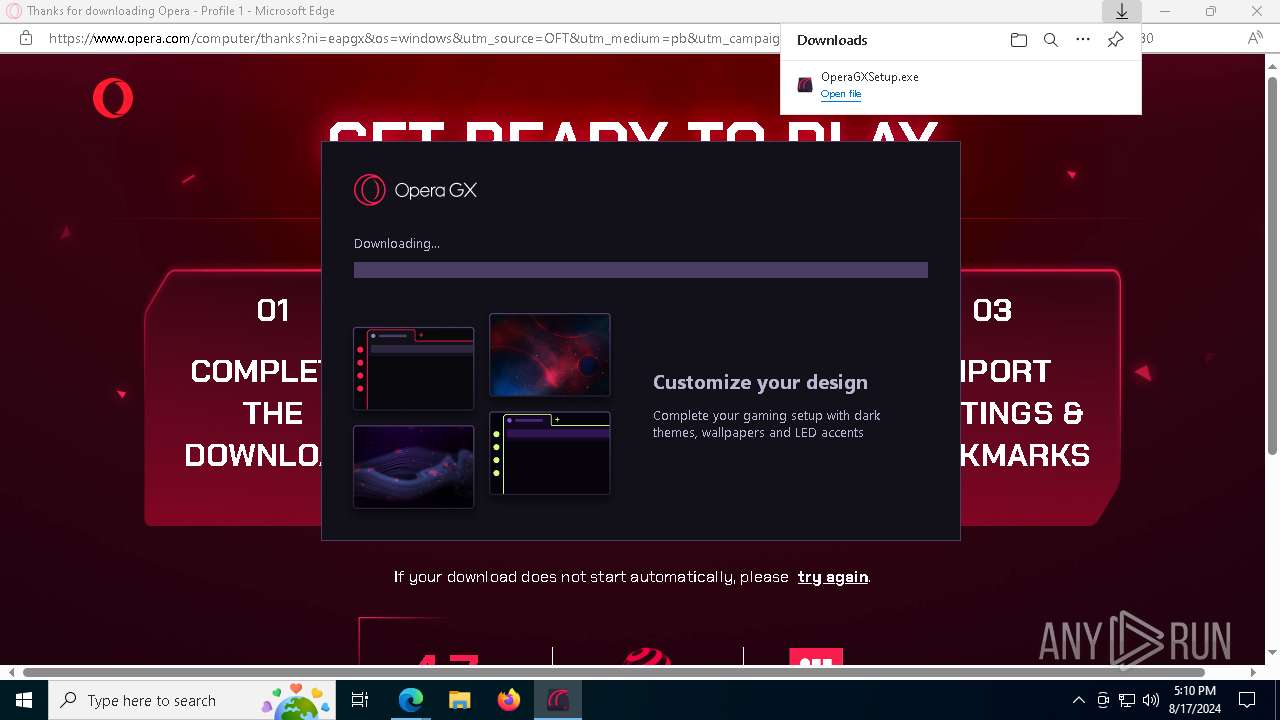Click the Read aloud icon in address bar
This screenshot has height=720, width=1280.
click(x=1255, y=39)
